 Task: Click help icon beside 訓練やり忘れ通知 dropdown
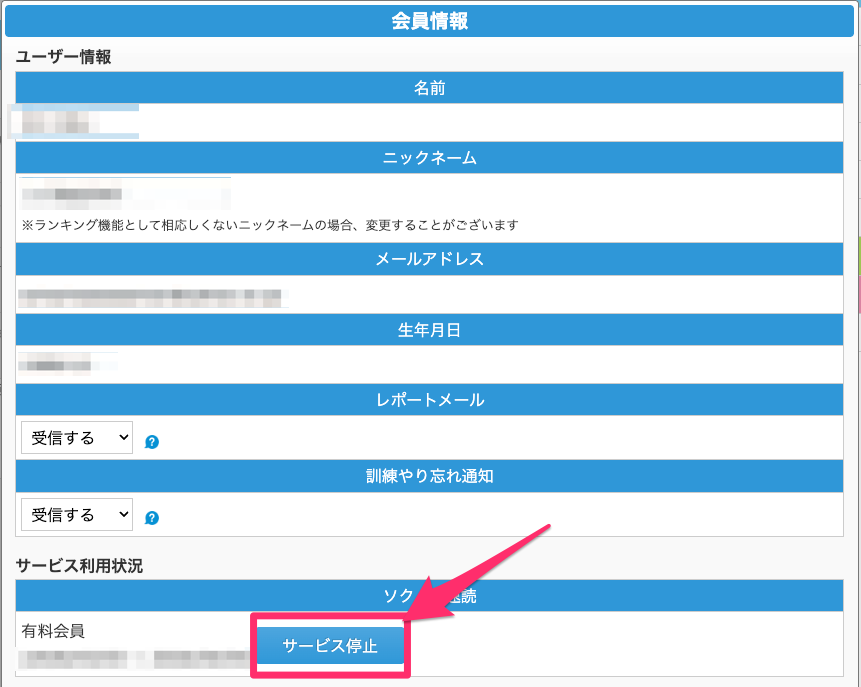[x=152, y=518]
